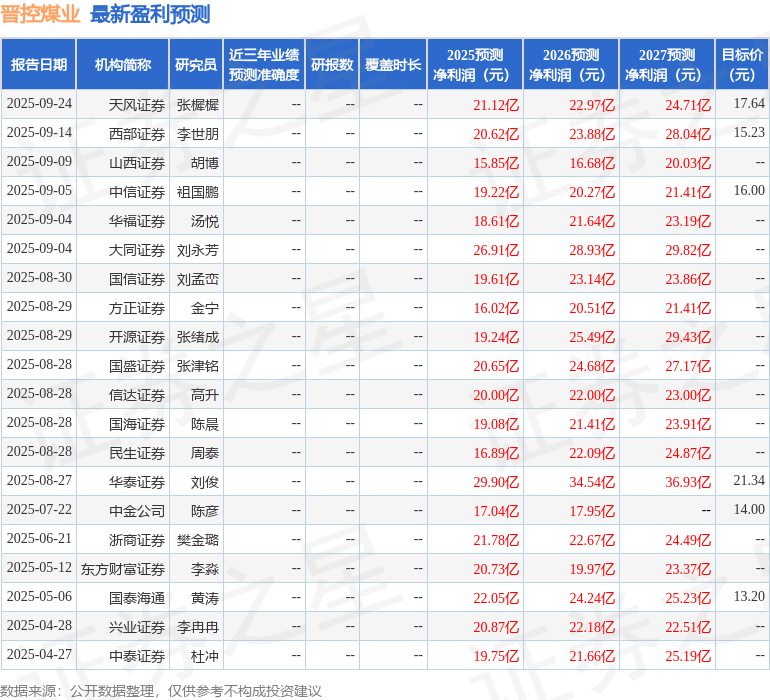Sort by 报告日期 column header
The height and width of the screenshot is (700, 770).
tap(39, 65)
